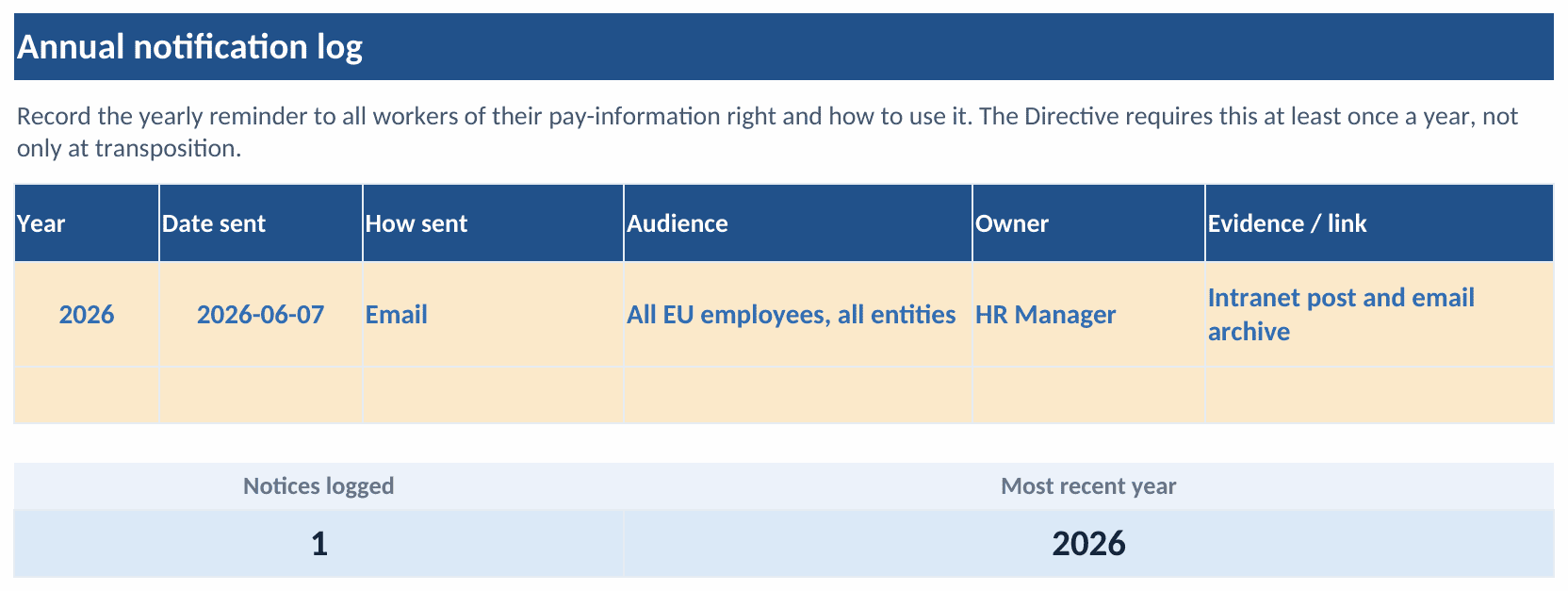1568x591 pixels.
Task: Click 'Intranet post and email archive' cell
Action: click(1380, 315)
